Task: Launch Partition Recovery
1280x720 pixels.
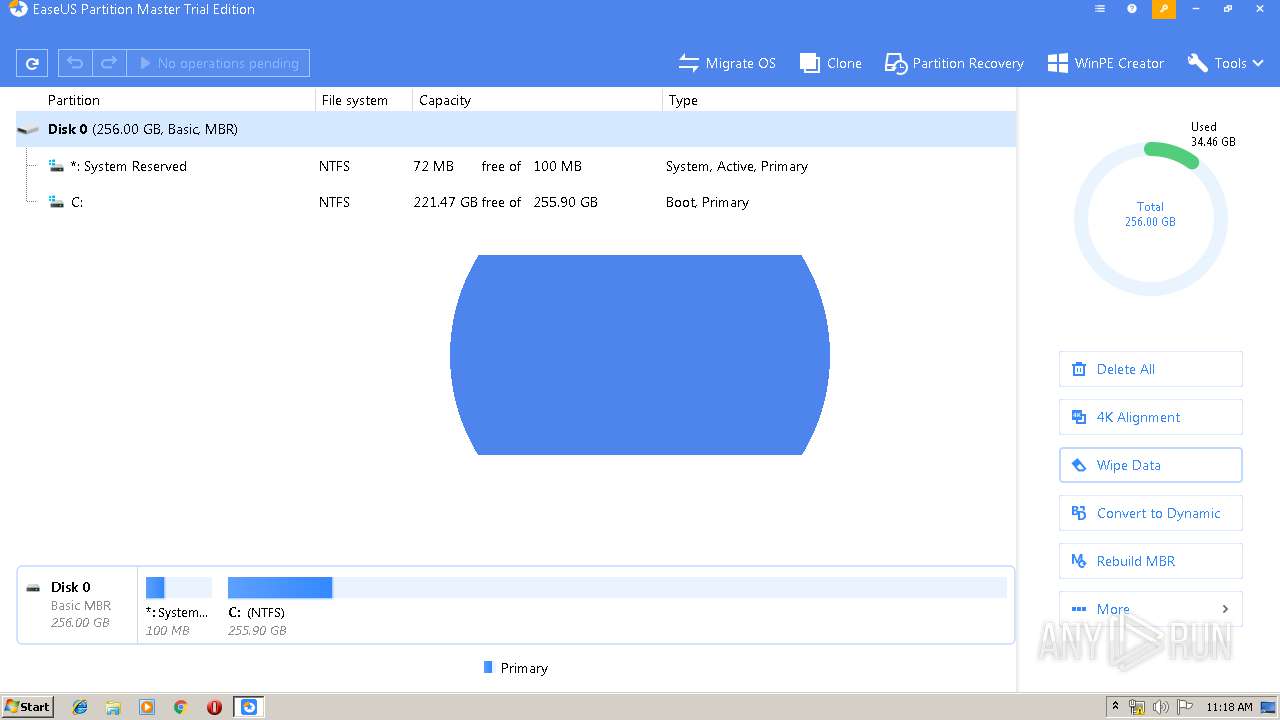Action: pos(954,63)
